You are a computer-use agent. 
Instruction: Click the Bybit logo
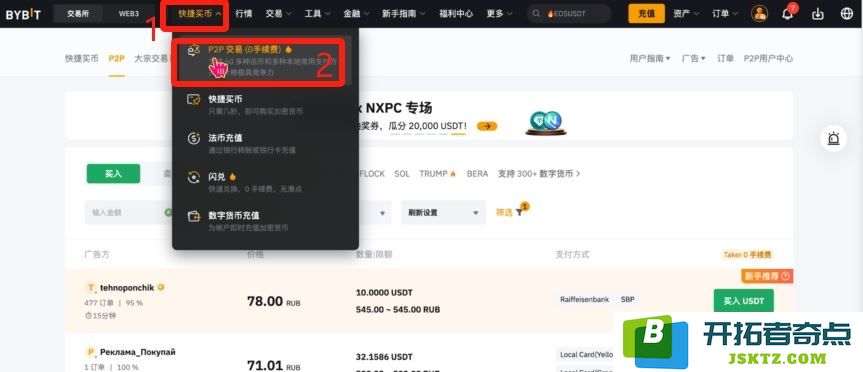[23, 14]
